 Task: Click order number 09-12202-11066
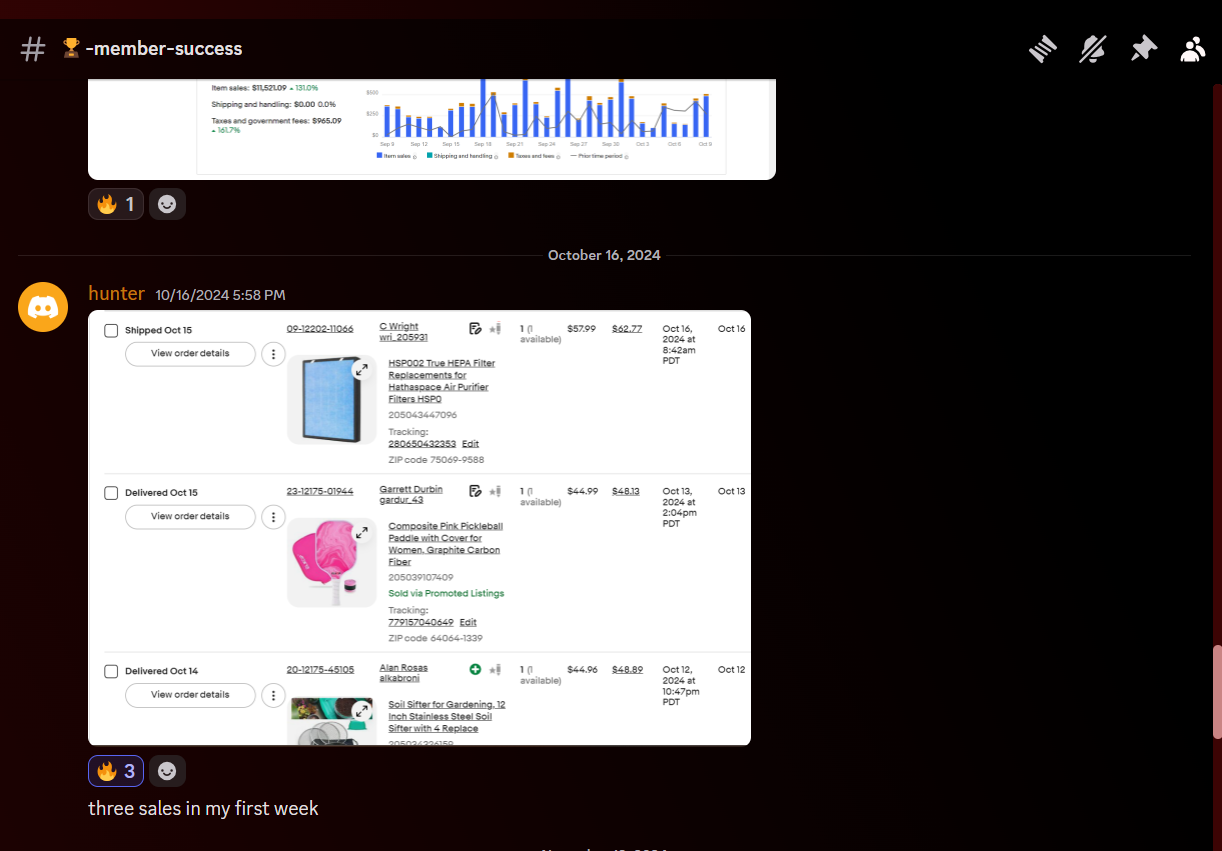coord(320,329)
